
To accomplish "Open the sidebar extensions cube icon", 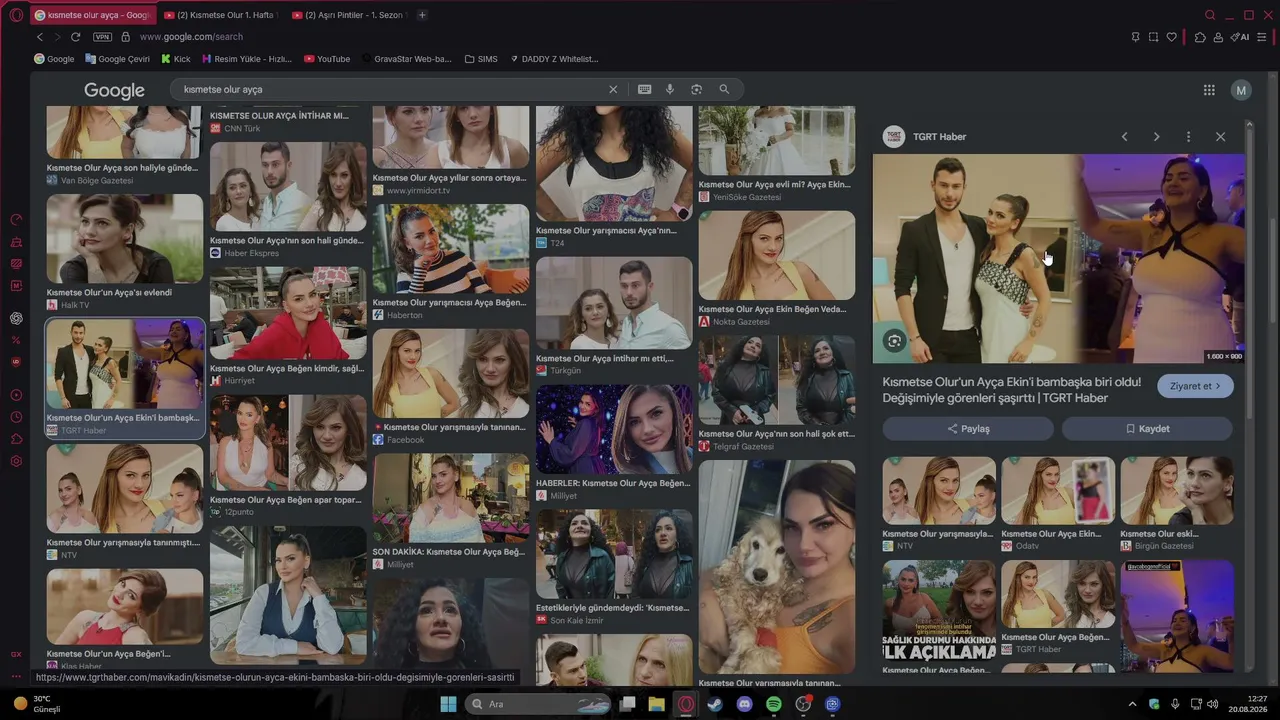I will pos(16,439).
